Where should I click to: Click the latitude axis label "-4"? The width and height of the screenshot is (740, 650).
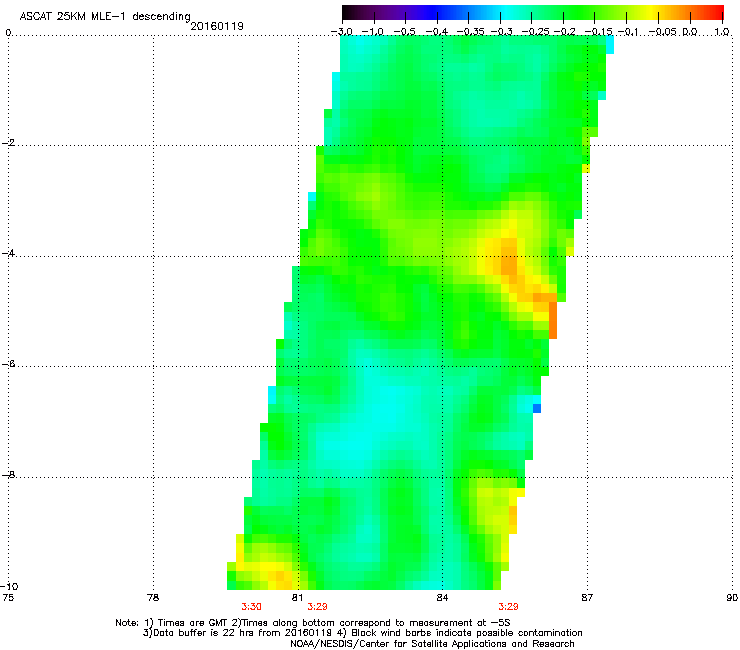pyautogui.click(x=8, y=253)
